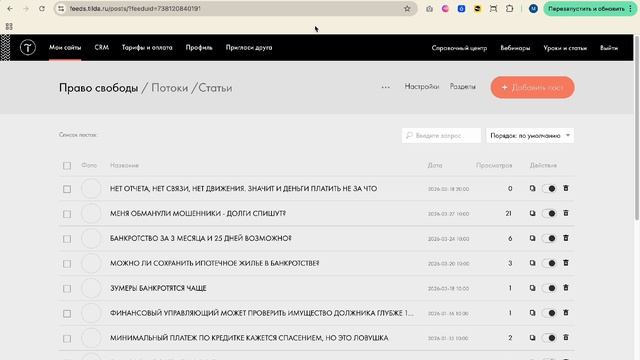Open the 'Профиль' menu item
Viewport: 640px width, 360px height.
(199, 47)
